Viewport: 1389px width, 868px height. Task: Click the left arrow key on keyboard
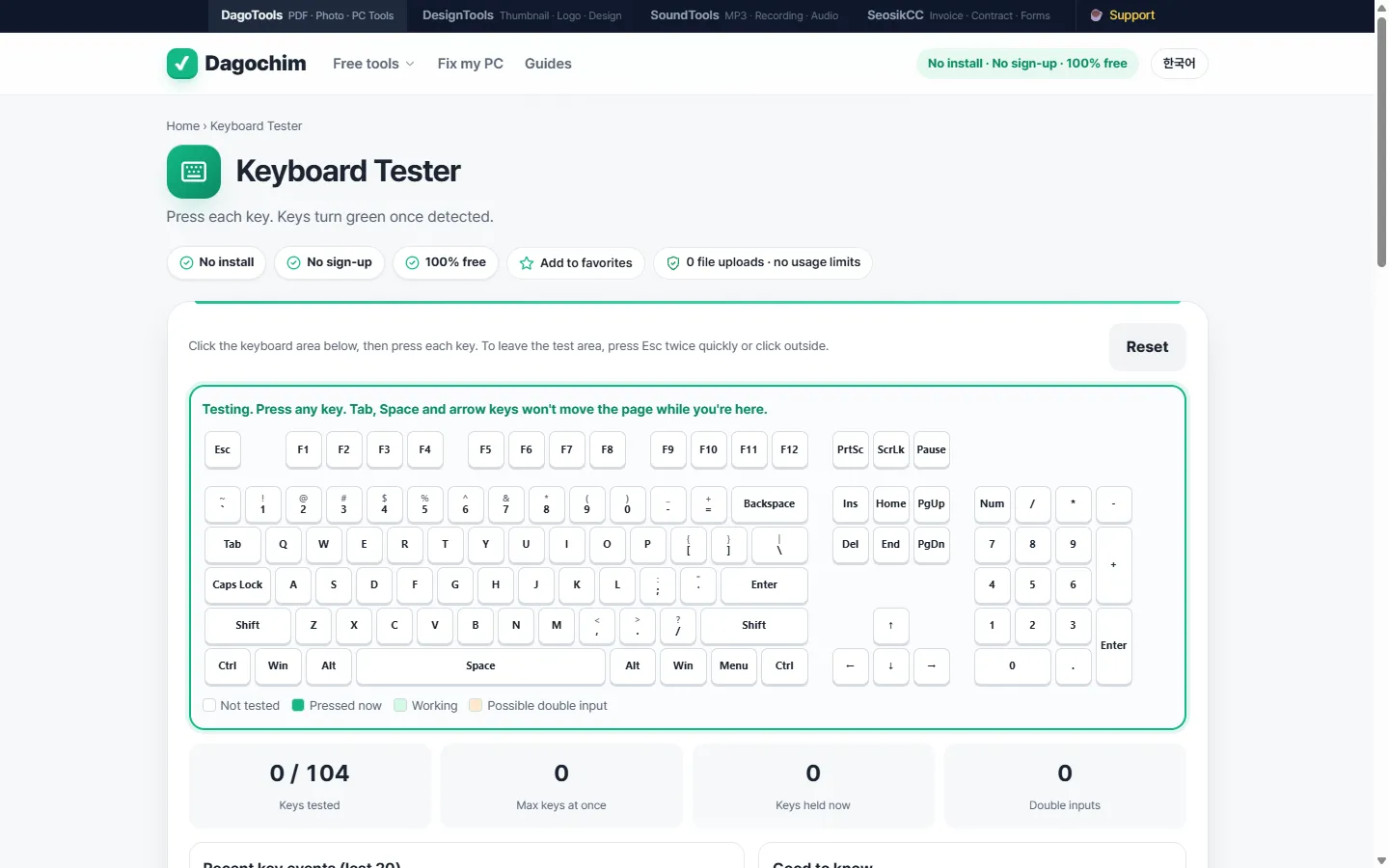pos(851,666)
